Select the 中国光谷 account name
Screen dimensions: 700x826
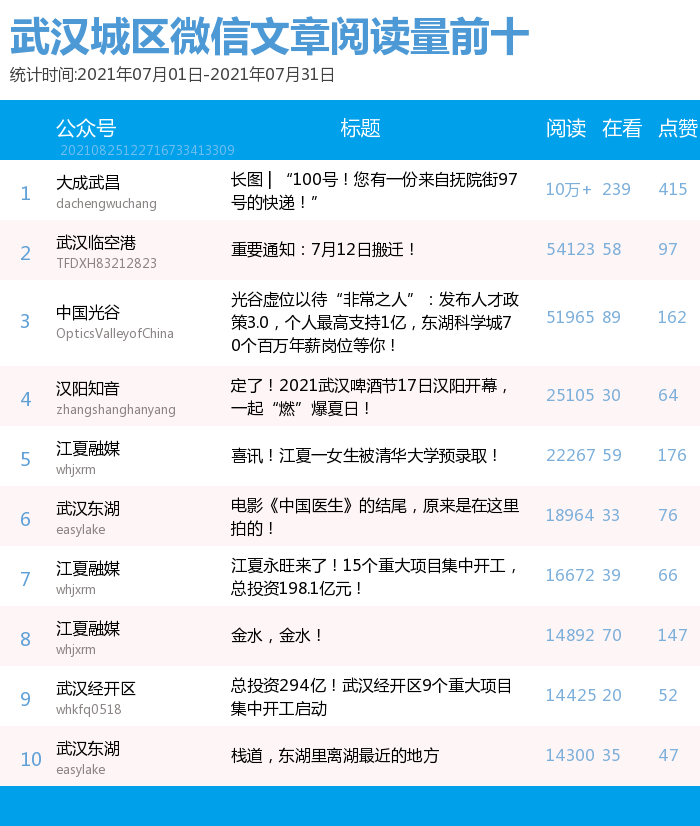pos(88,313)
